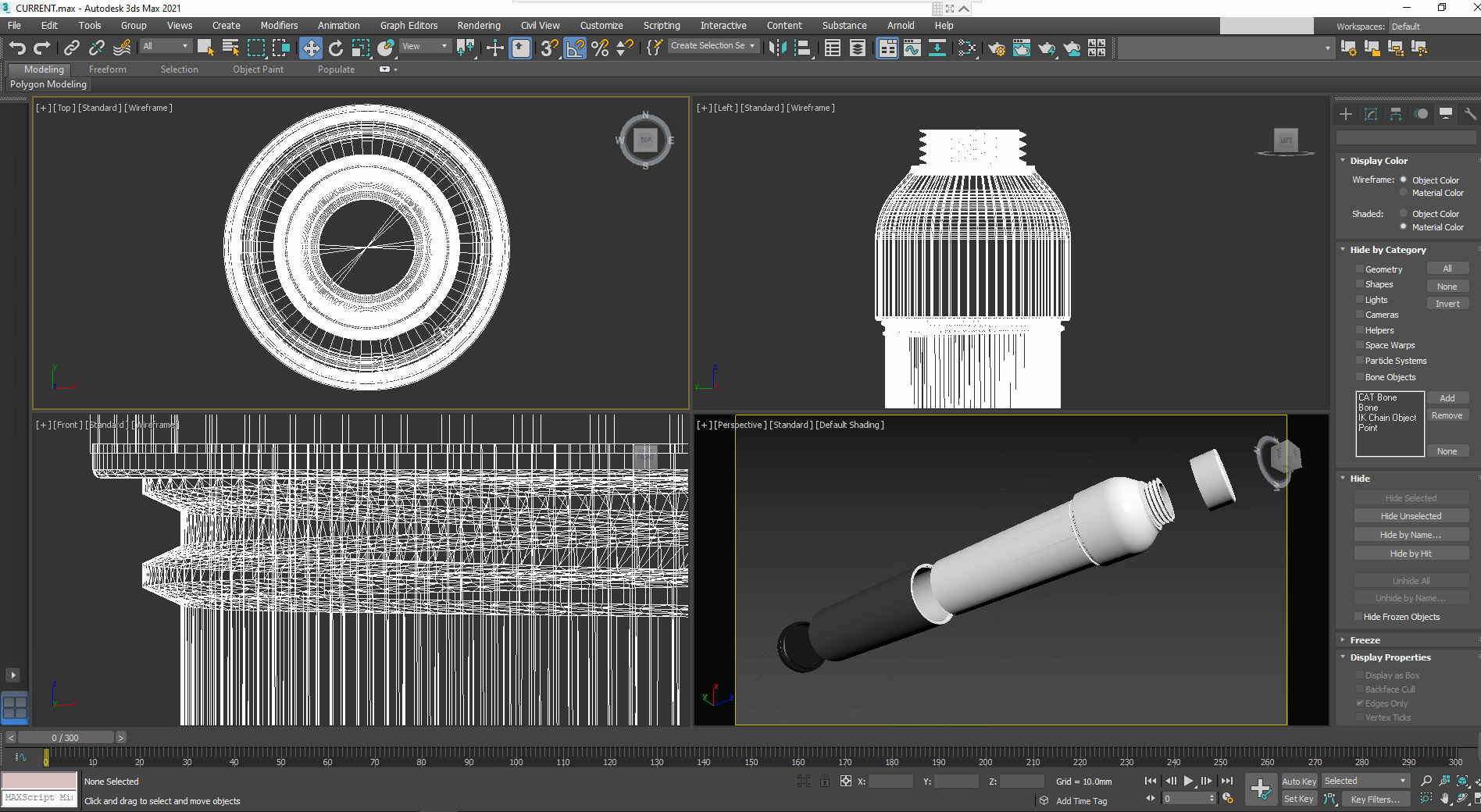Click the time slider showing 0 / 300

(66, 738)
